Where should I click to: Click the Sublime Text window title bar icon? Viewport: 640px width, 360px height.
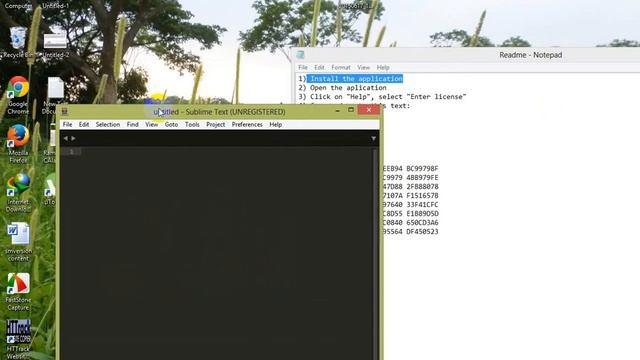[x=64, y=111]
